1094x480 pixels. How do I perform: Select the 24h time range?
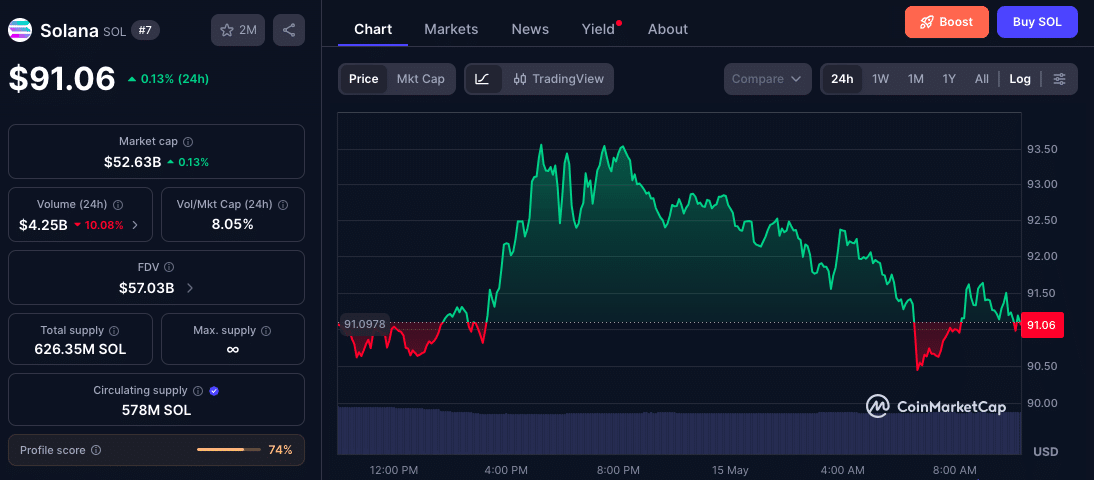842,79
